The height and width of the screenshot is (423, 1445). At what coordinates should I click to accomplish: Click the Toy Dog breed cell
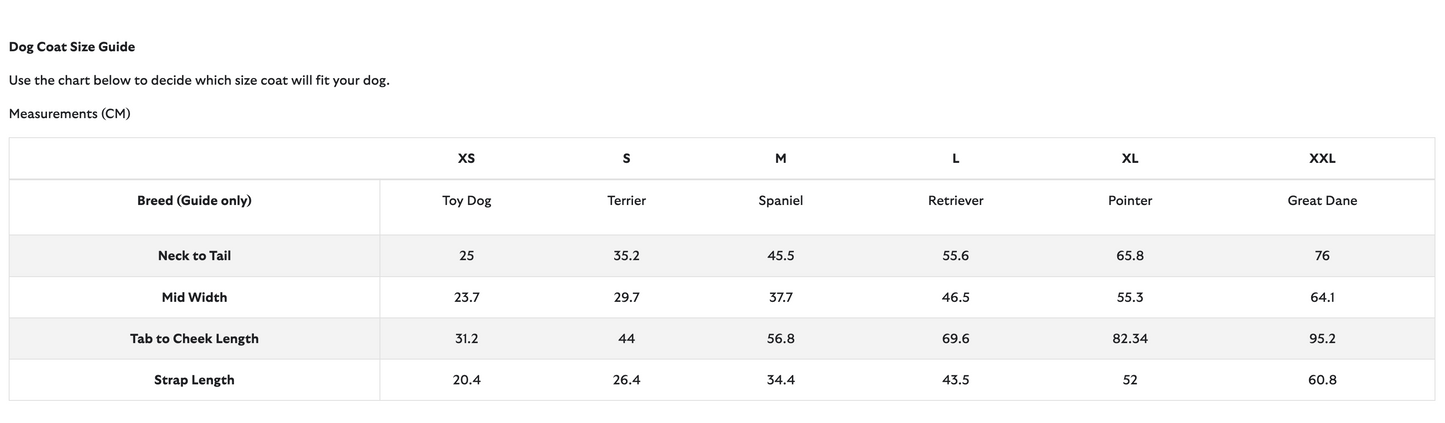tap(466, 201)
